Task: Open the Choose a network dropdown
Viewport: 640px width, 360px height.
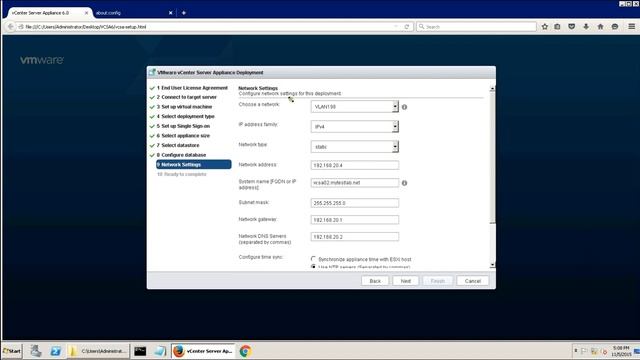Action: click(354, 107)
